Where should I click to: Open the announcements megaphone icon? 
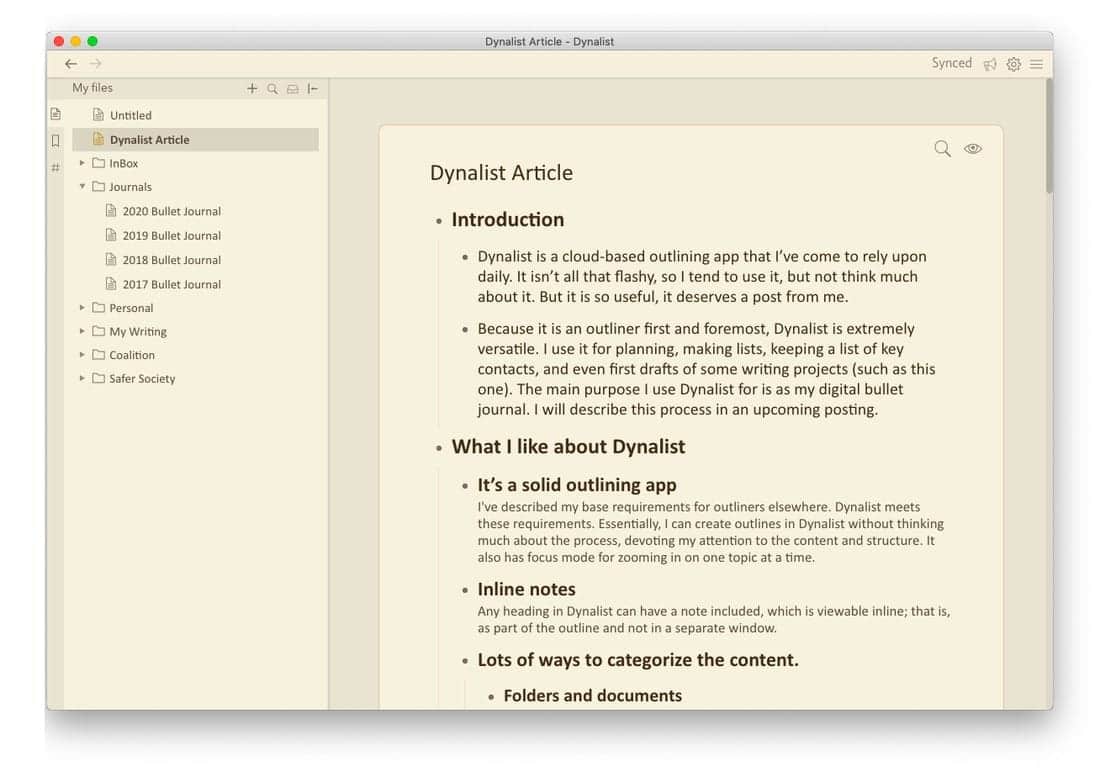pyautogui.click(x=990, y=64)
